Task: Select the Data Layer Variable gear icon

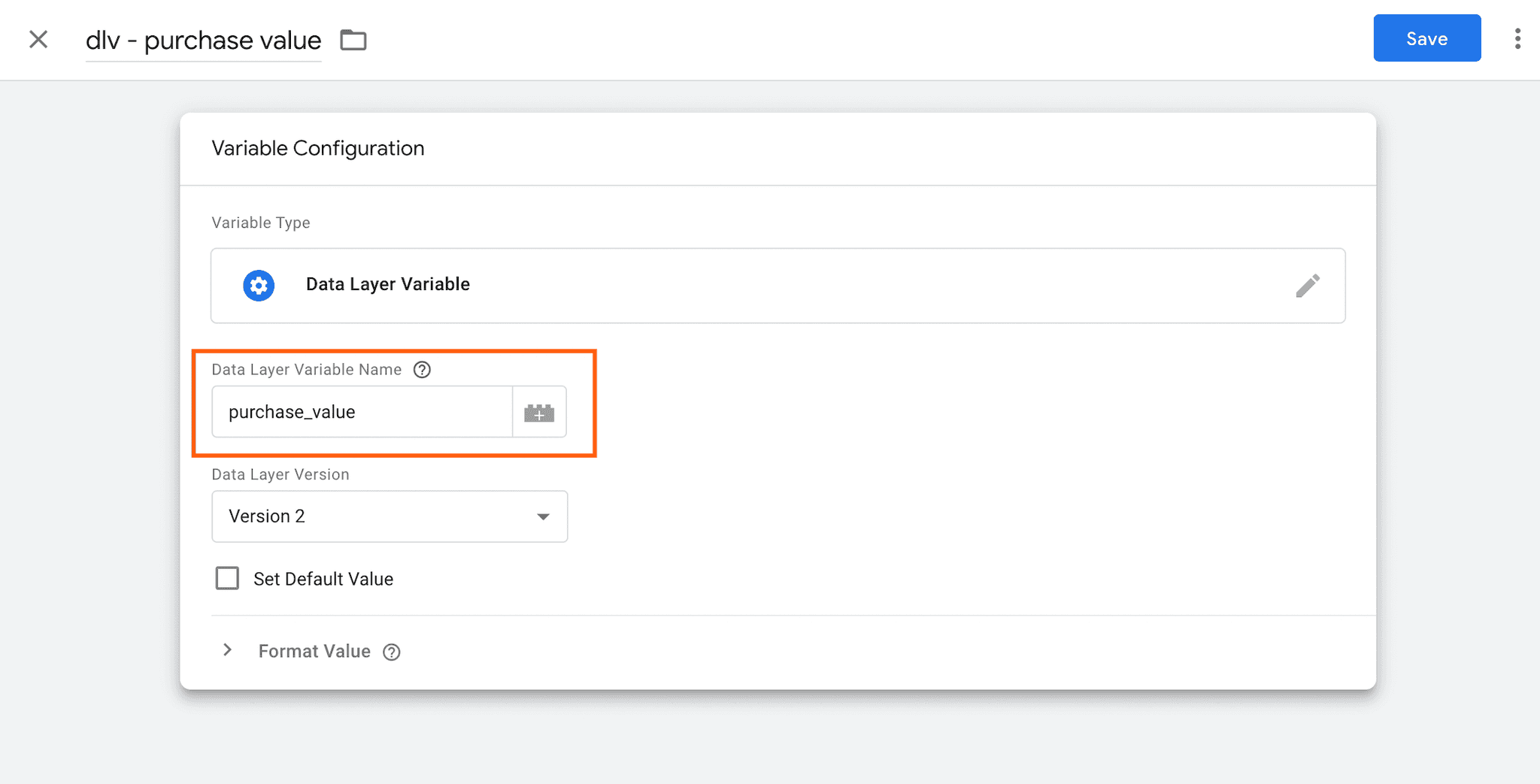Action: tap(258, 285)
